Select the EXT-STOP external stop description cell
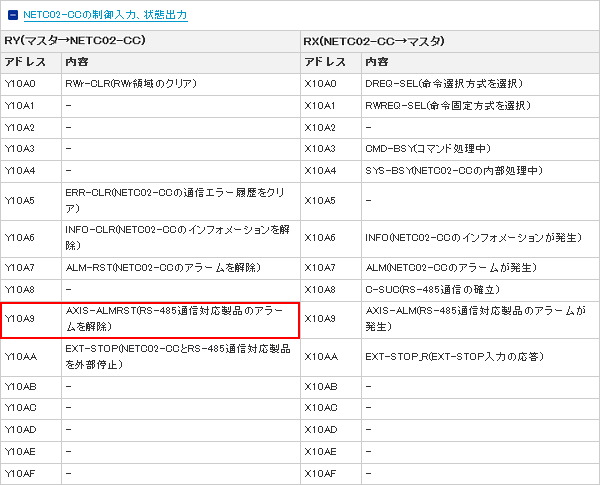The width and height of the screenshot is (600, 485). point(180,355)
